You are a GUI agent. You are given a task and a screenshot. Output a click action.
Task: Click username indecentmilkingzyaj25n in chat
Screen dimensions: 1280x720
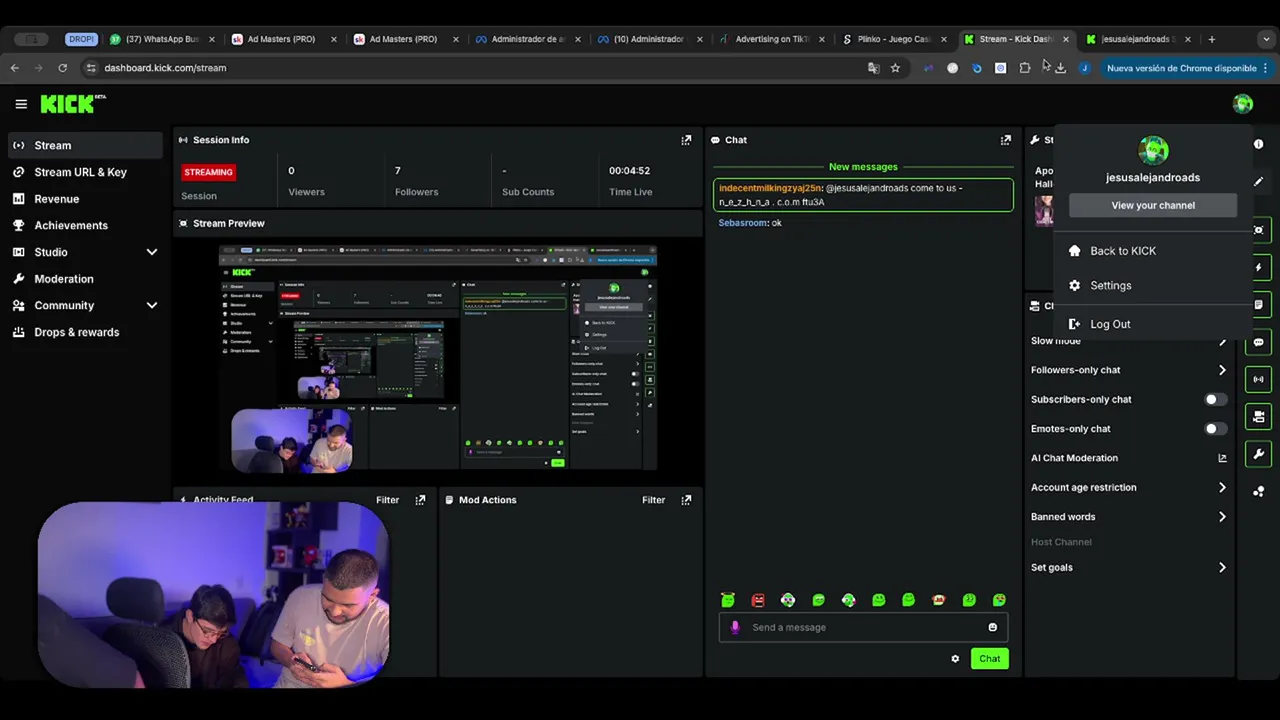770,188
